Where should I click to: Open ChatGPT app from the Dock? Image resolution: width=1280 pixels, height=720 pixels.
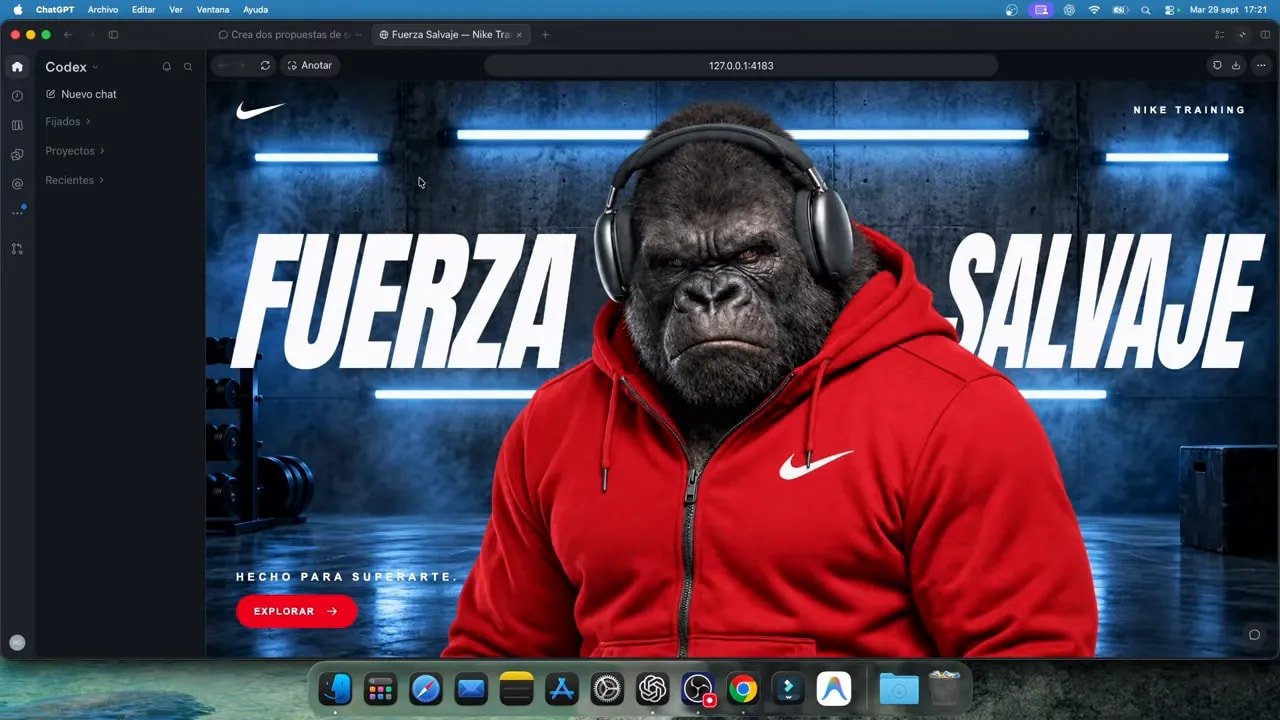pyautogui.click(x=652, y=689)
